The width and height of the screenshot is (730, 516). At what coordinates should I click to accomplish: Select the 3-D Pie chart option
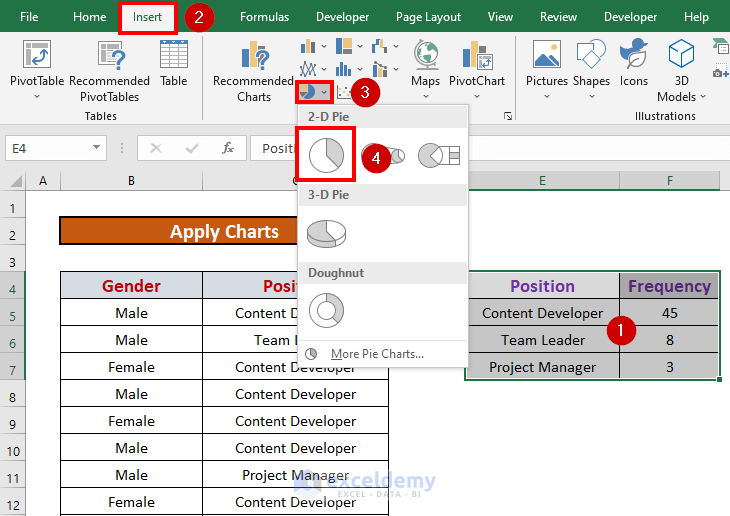(x=327, y=233)
